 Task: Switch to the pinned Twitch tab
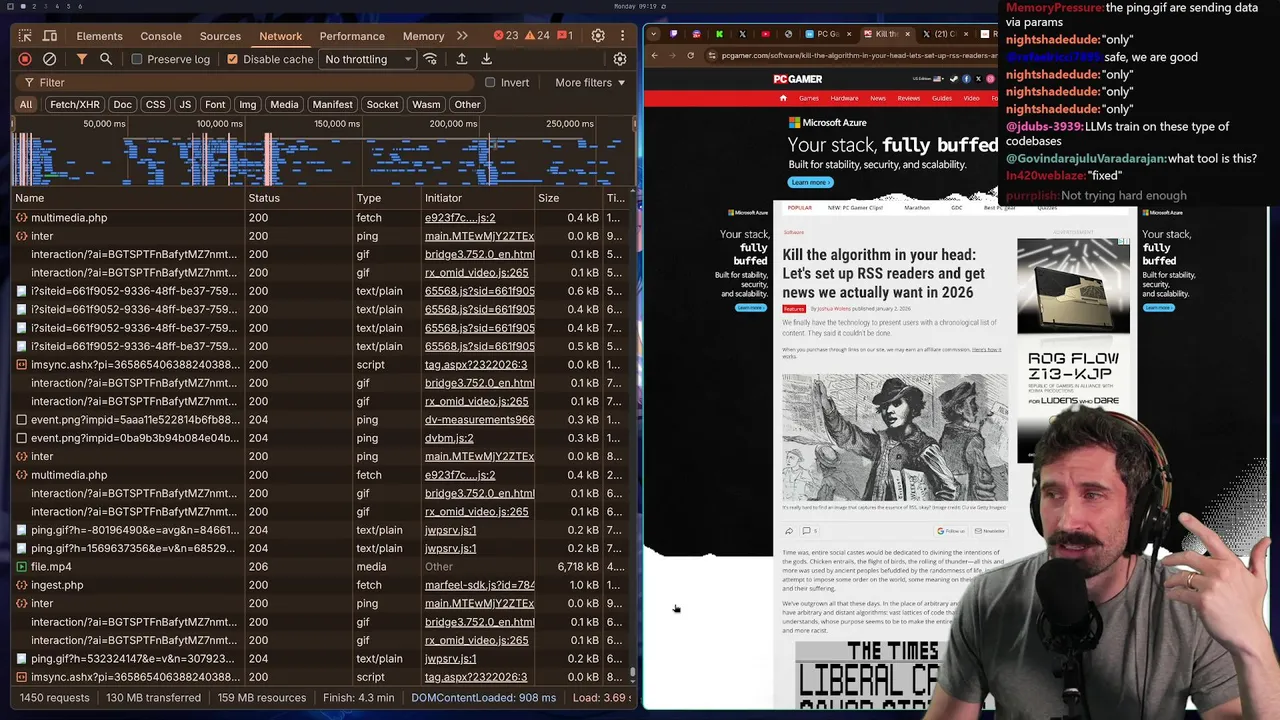[673, 34]
